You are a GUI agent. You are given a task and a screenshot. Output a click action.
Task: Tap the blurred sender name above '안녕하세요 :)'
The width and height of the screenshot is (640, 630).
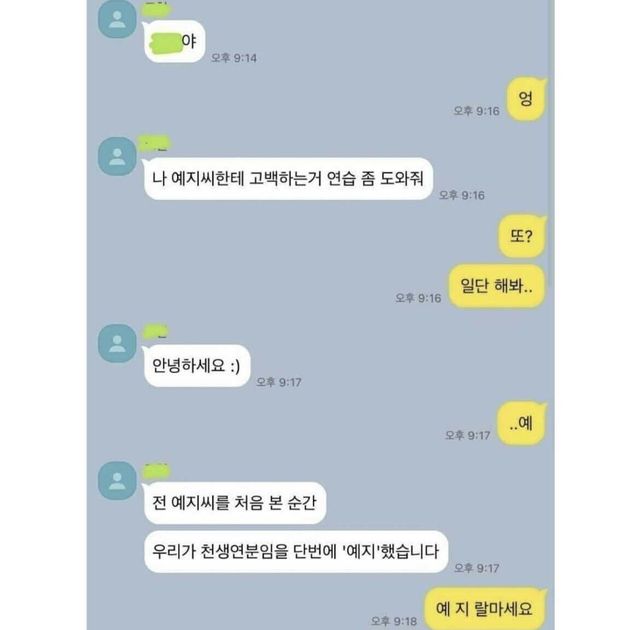click(x=155, y=331)
